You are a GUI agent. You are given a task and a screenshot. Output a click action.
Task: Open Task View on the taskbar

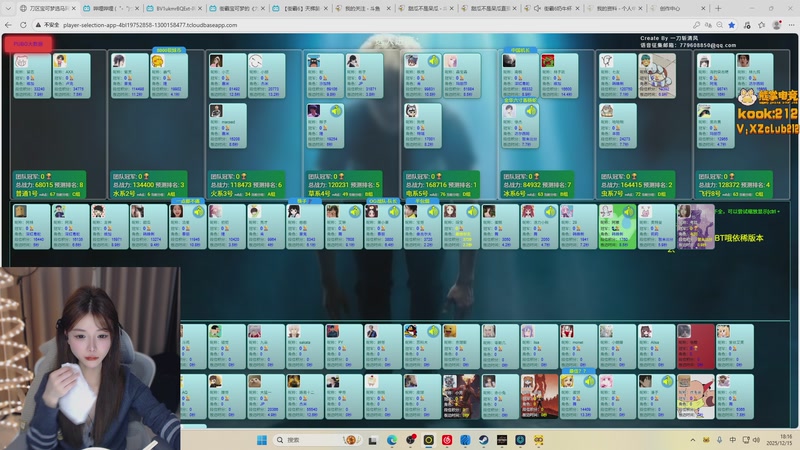(x=372, y=440)
